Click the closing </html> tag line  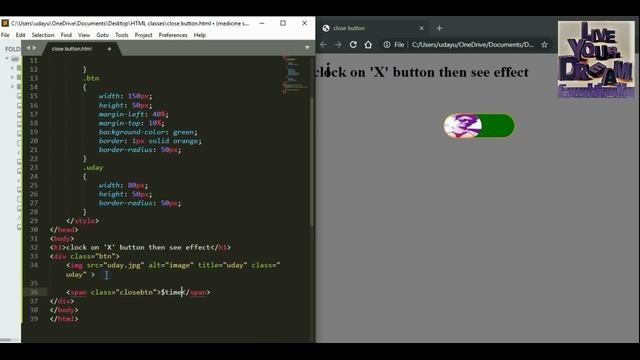(64, 319)
